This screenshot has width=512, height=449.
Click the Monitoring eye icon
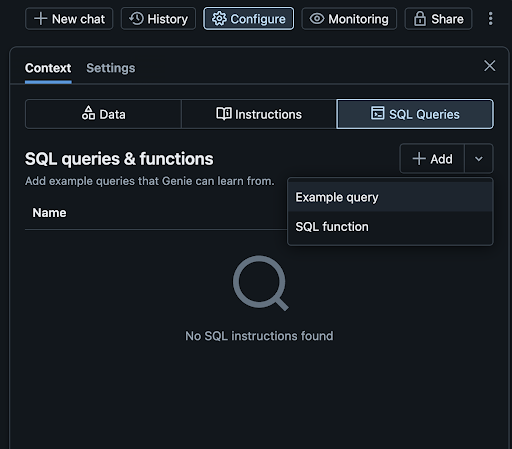point(317,19)
